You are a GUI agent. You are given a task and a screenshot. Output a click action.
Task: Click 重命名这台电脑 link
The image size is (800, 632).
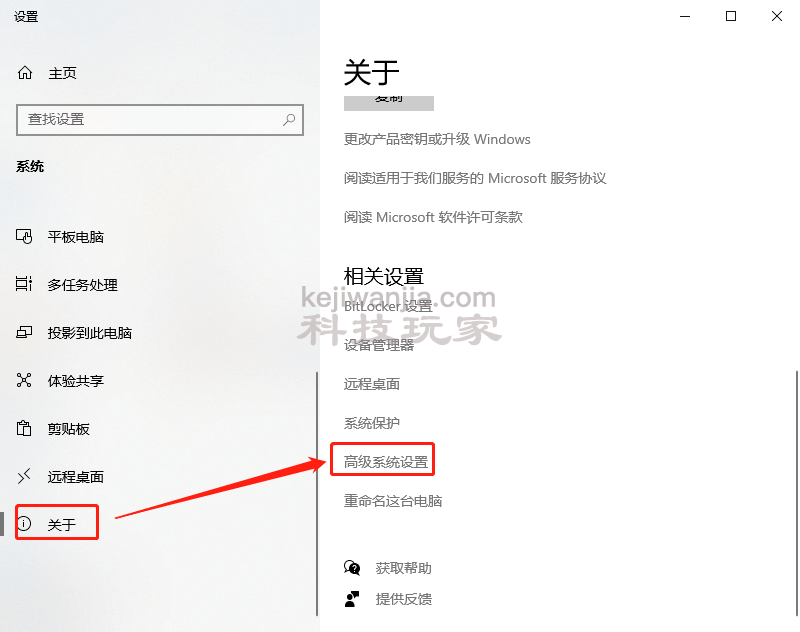[x=393, y=501]
